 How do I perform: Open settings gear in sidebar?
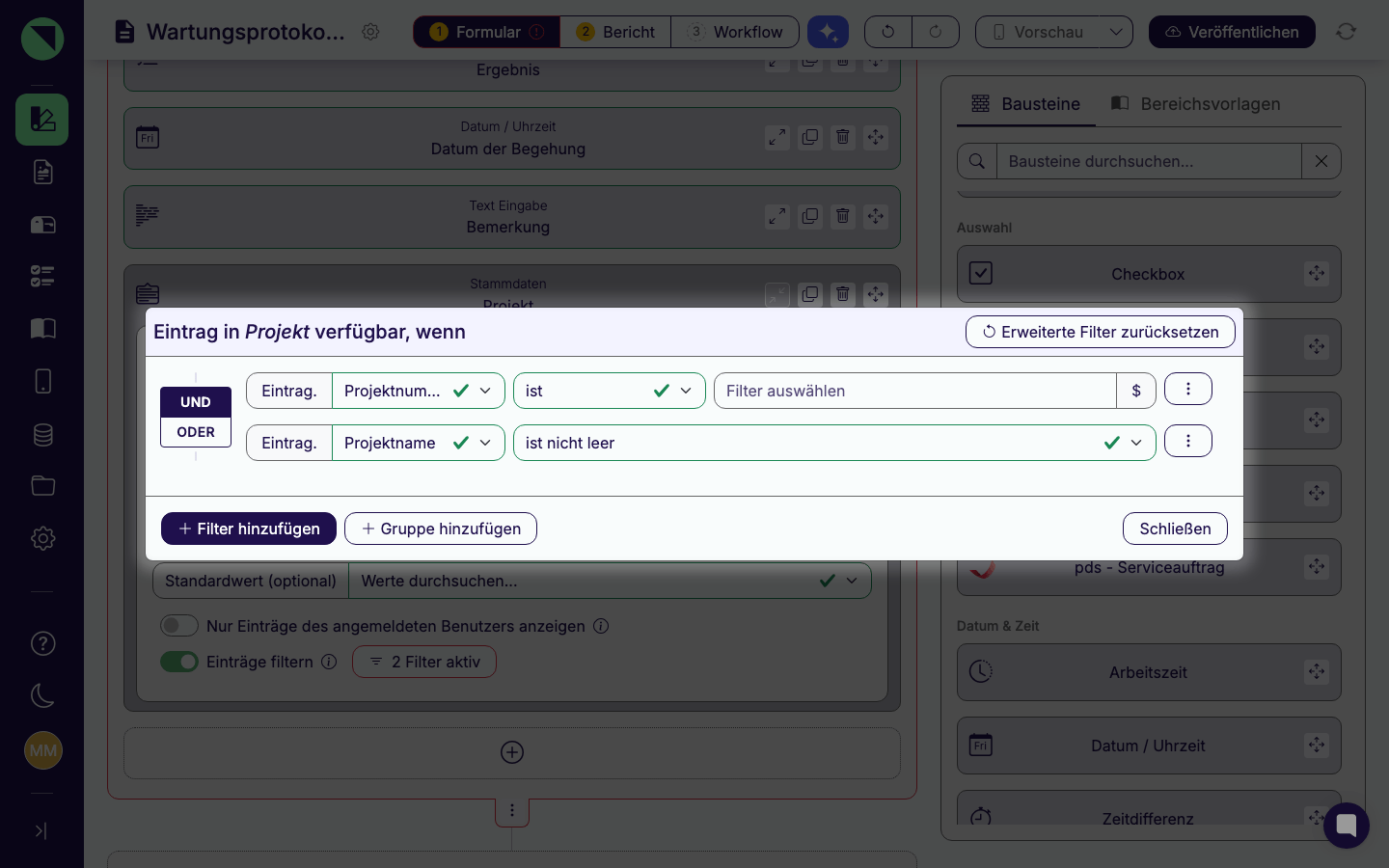click(x=42, y=538)
